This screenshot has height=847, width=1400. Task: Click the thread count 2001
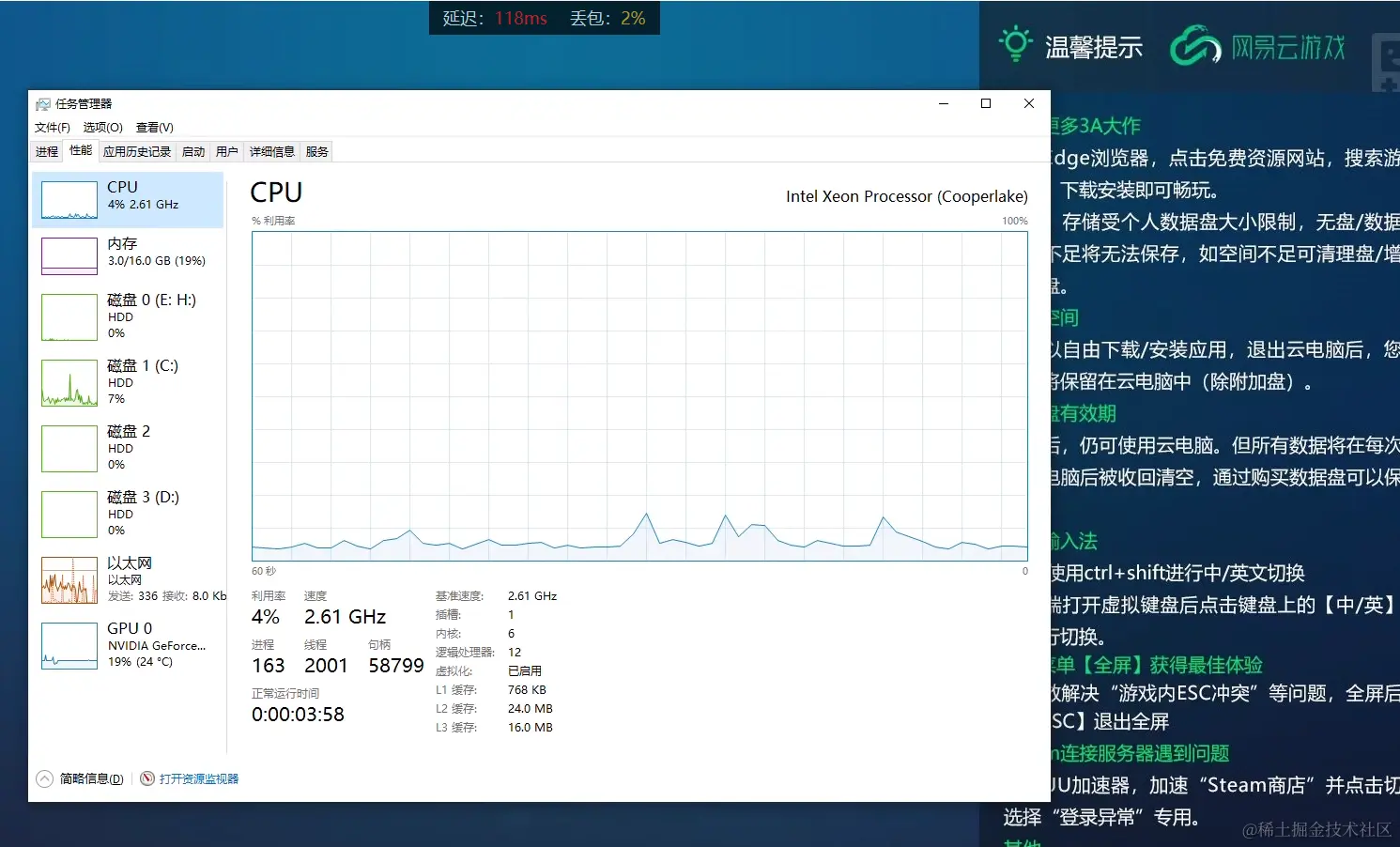(x=326, y=666)
